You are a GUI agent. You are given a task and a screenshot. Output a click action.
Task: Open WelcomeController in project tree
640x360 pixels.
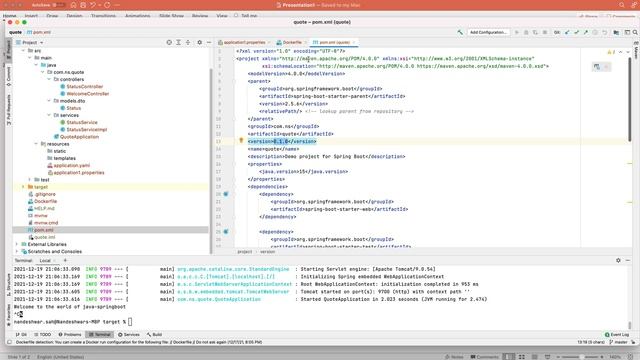point(88,93)
